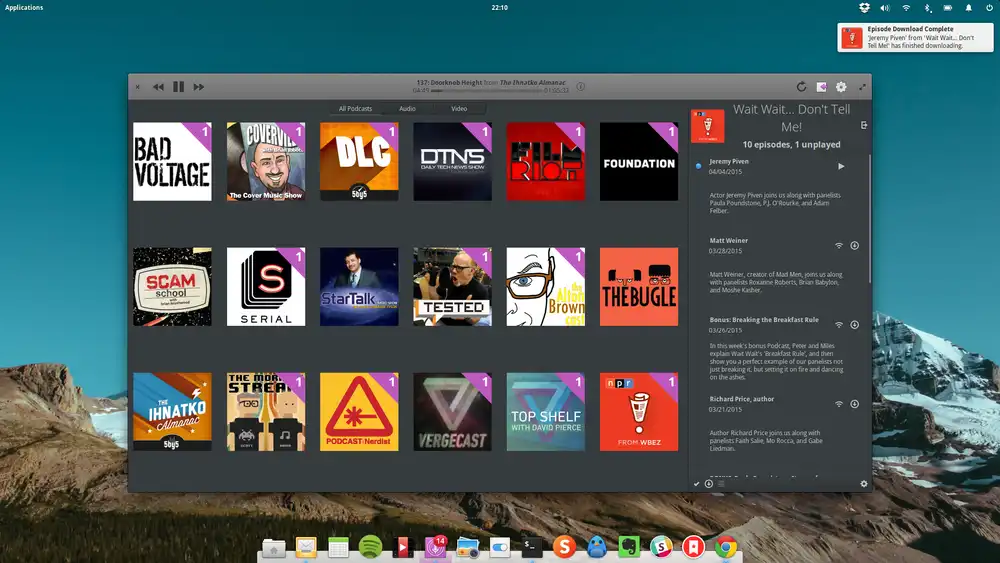This screenshot has height=563, width=1000.
Task: Open the list icon at sidebar bottom
Action: click(721, 484)
